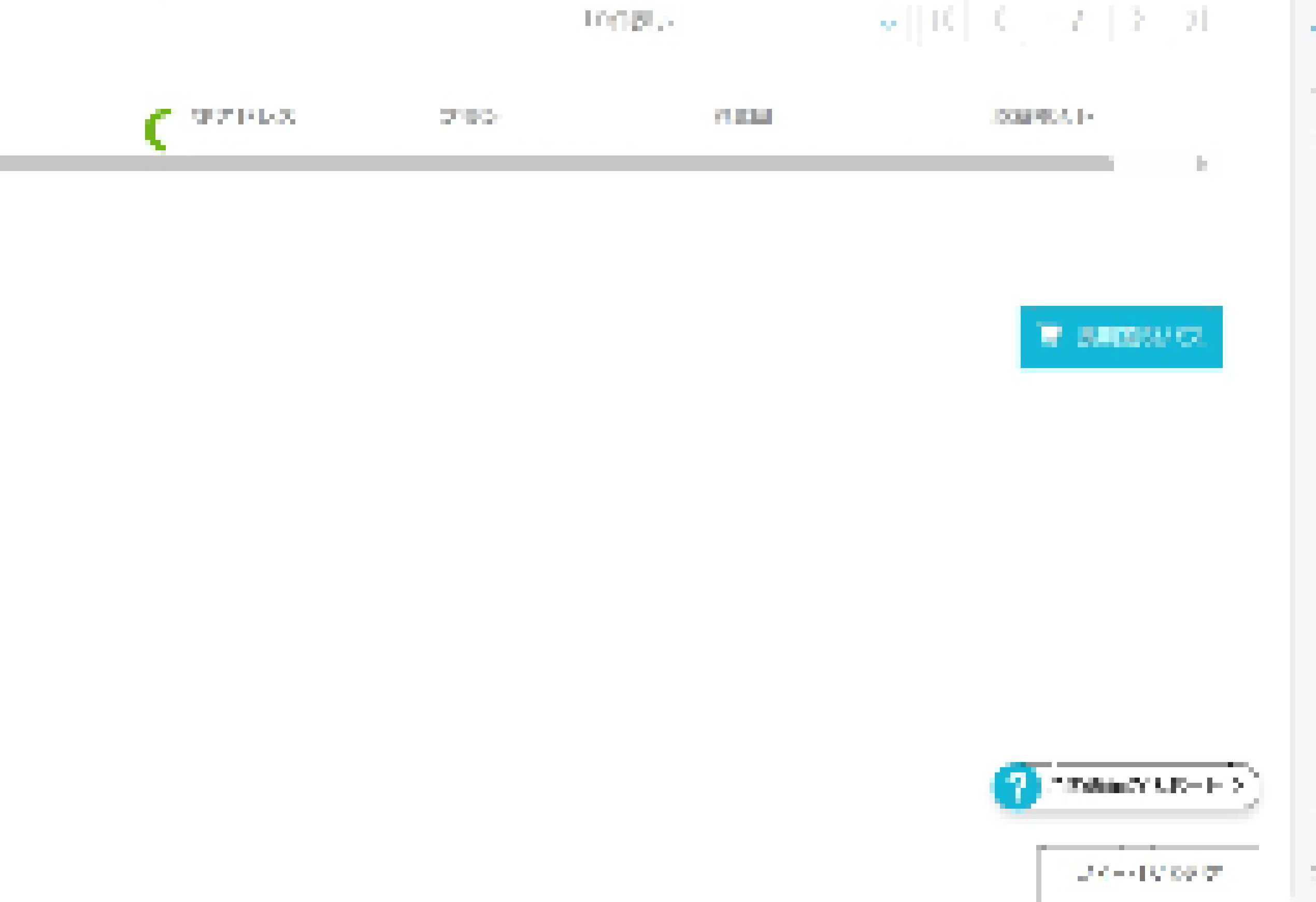Sort by the rightmost column header

1043,117
